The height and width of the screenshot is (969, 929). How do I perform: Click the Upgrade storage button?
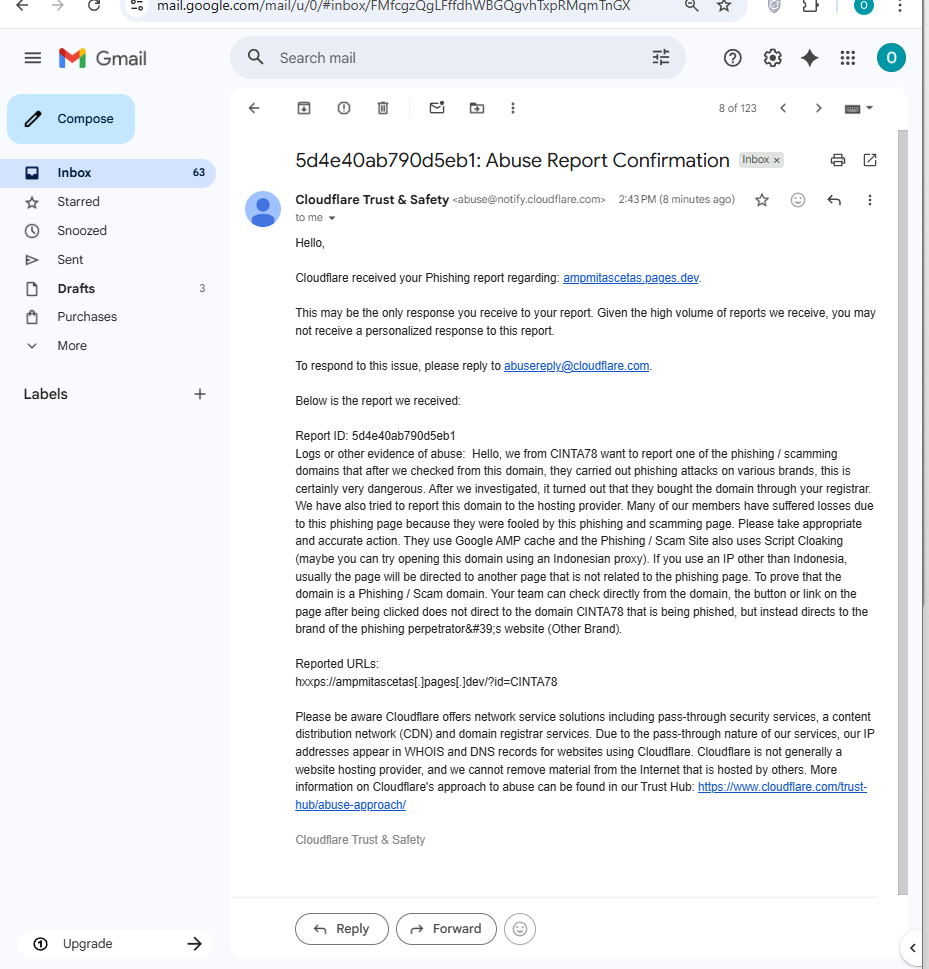click(116, 944)
